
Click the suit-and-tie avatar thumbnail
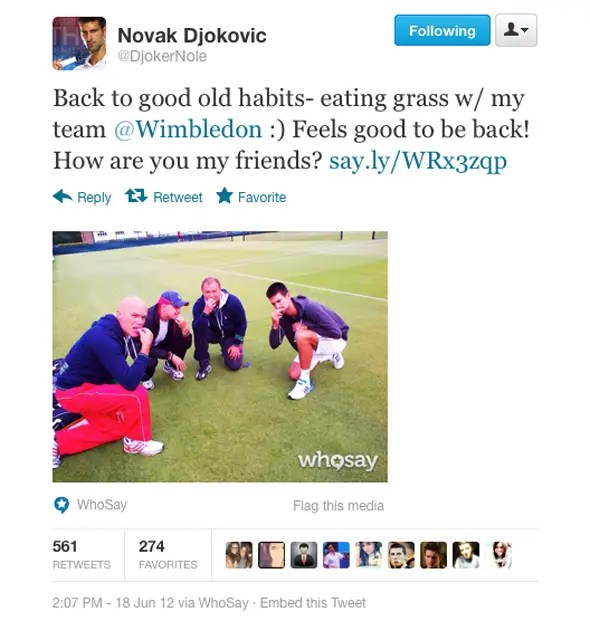point(304,555)
